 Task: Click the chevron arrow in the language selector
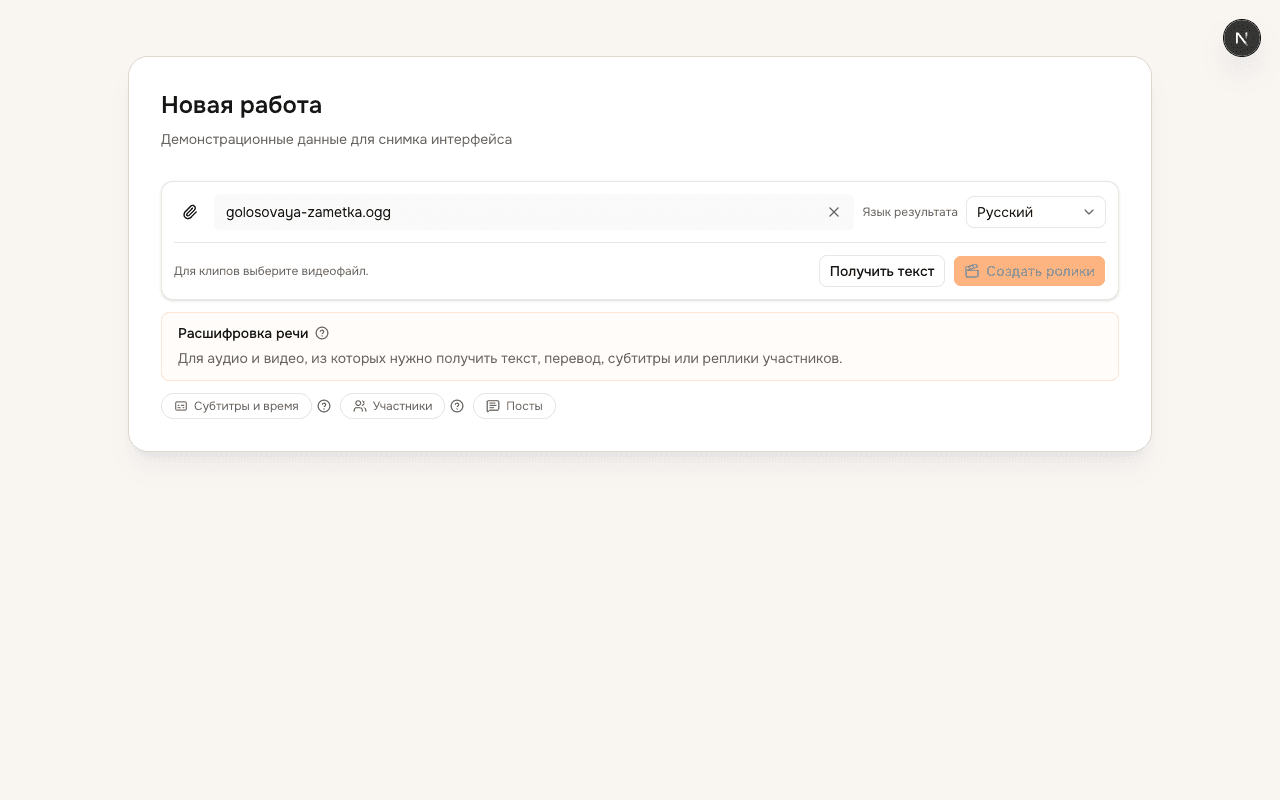[1089, 212]
